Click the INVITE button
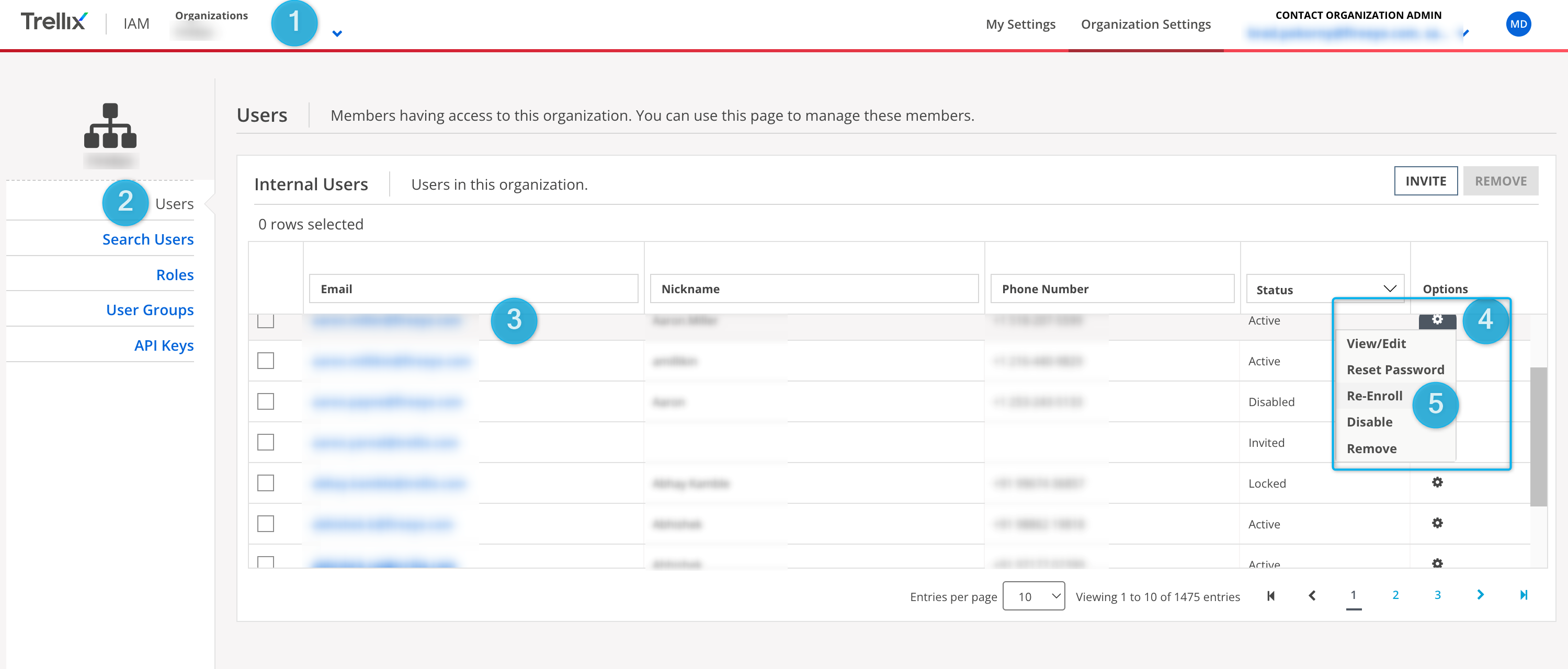 pos(1425,181)
